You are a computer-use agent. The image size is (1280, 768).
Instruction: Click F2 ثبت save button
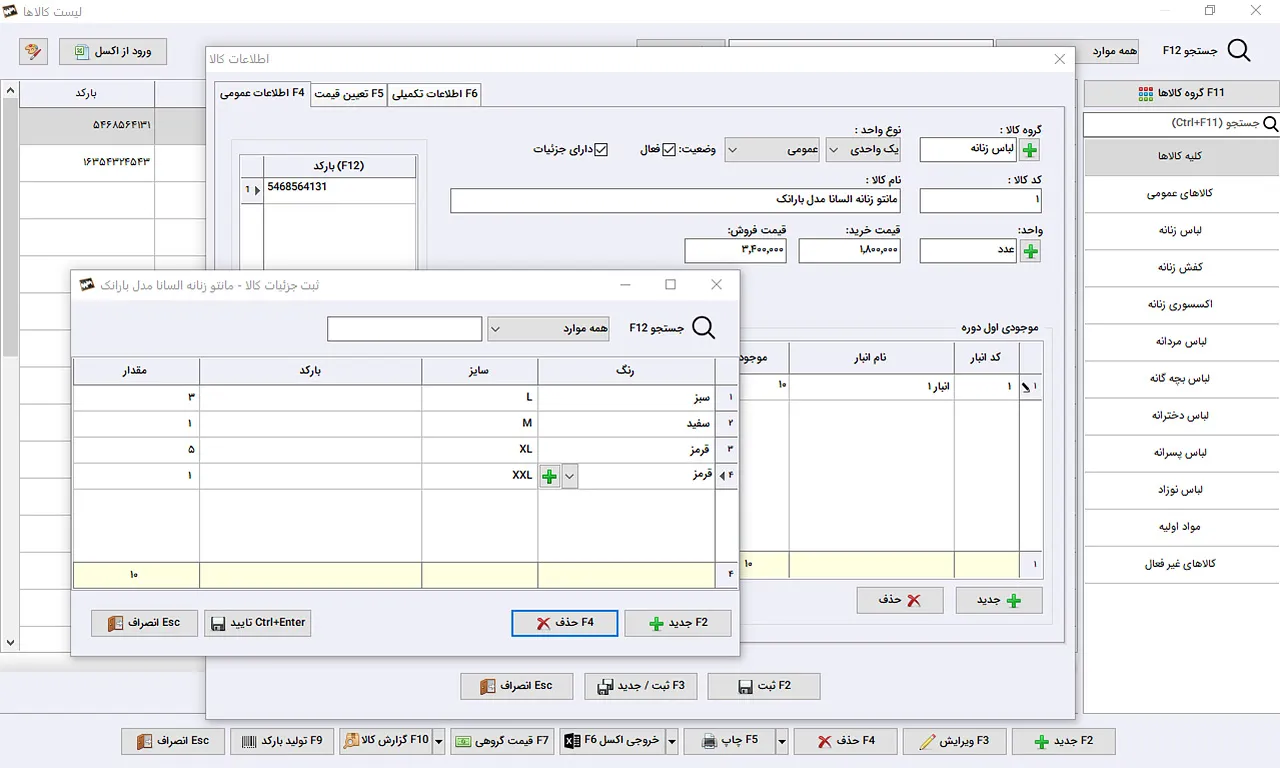point(764,686)
